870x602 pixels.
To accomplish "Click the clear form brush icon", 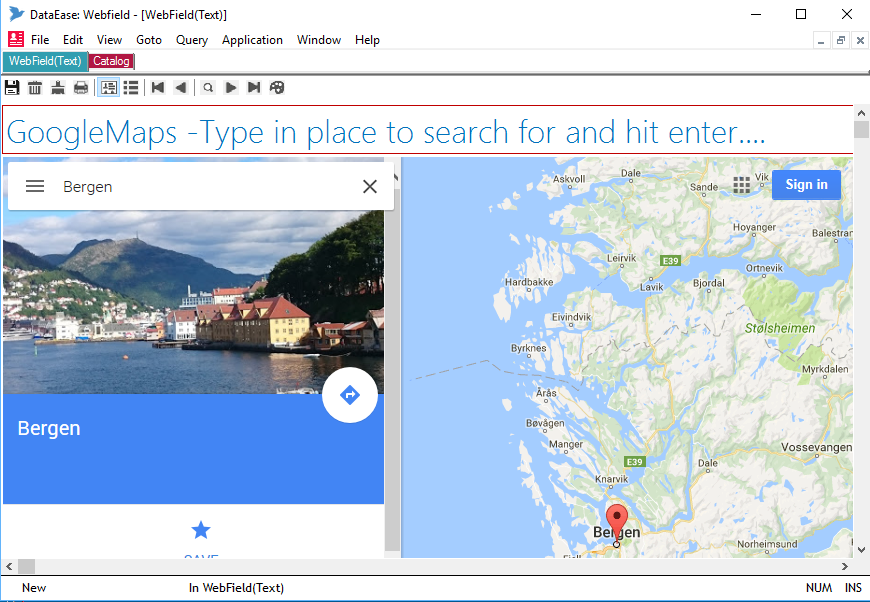I will coord(58,88).
